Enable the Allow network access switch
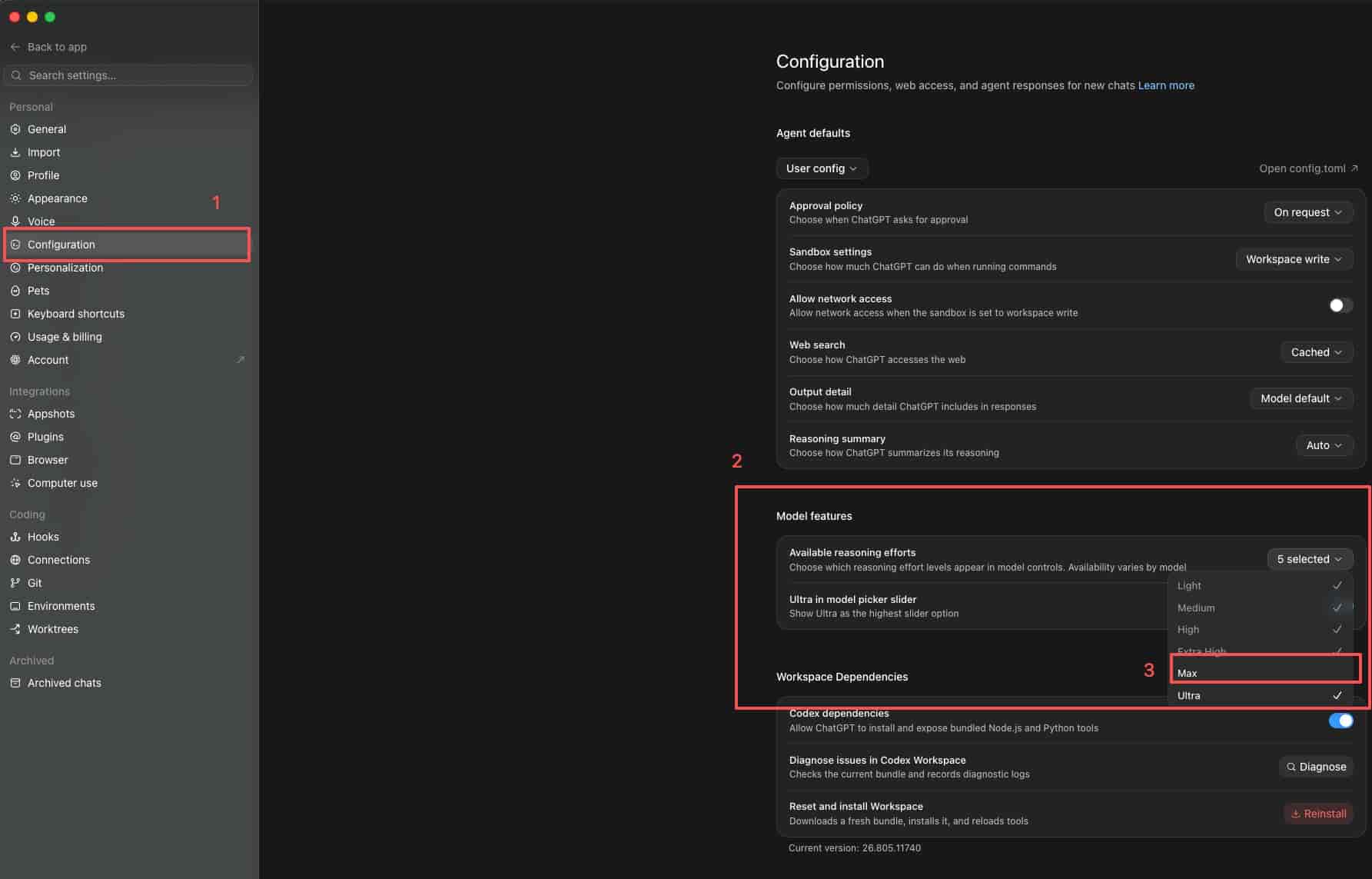1372x879 pixels. (1340, 305)
